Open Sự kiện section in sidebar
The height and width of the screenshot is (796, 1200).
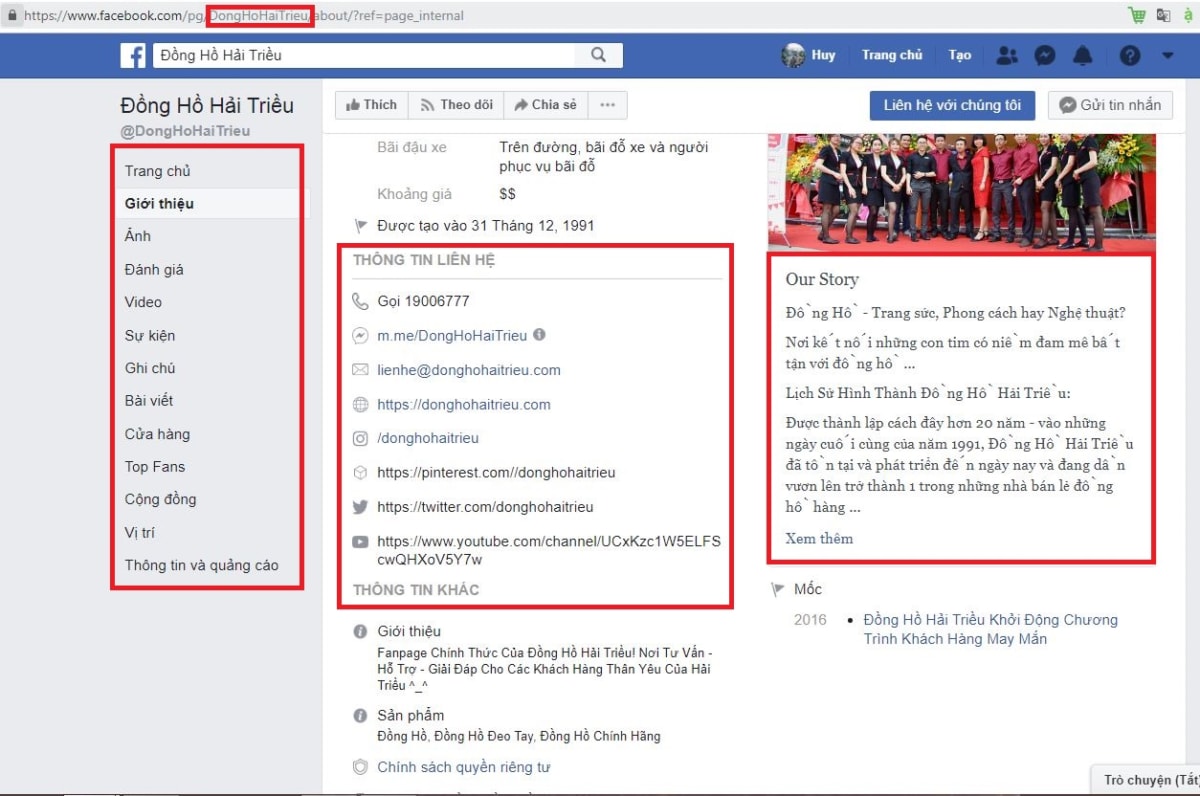150,335
